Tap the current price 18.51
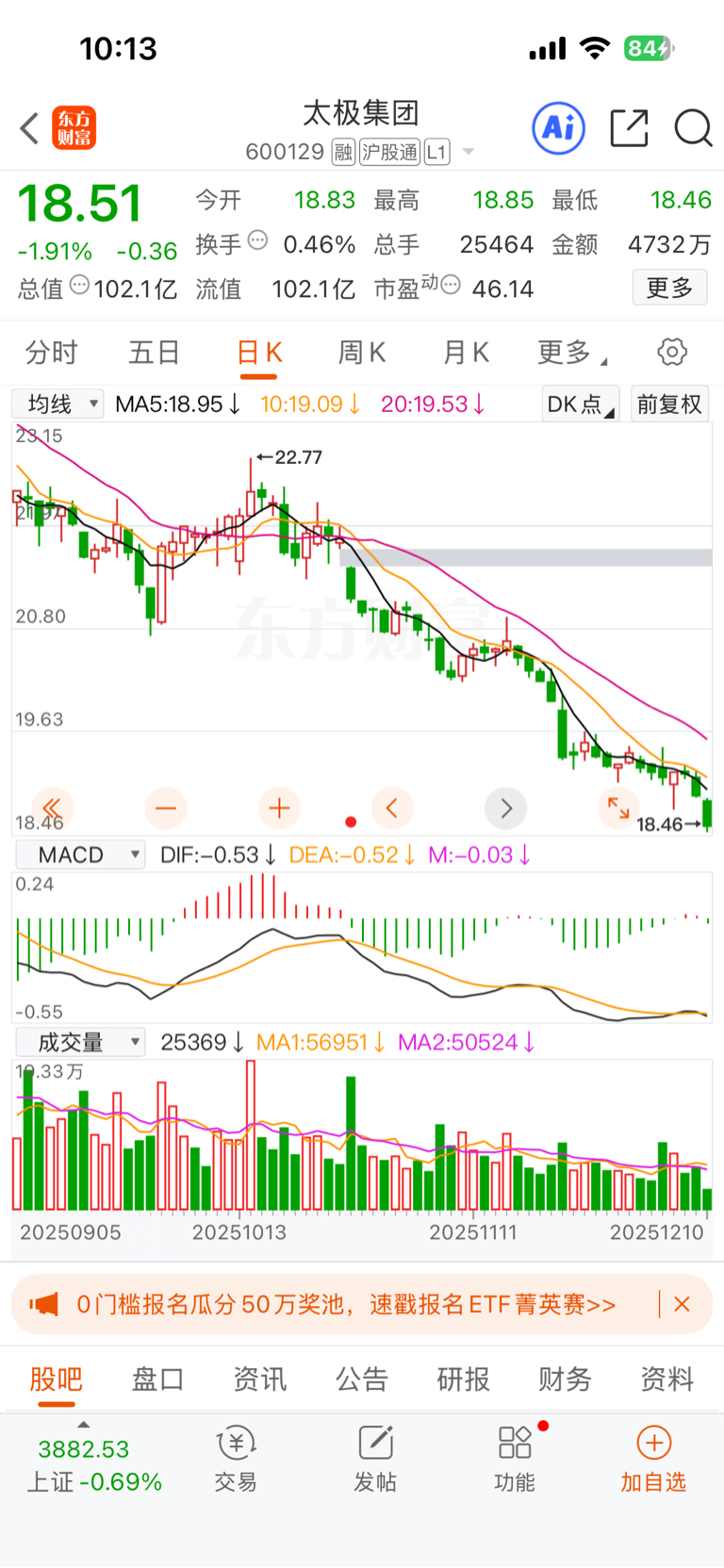 coord(79,203)
